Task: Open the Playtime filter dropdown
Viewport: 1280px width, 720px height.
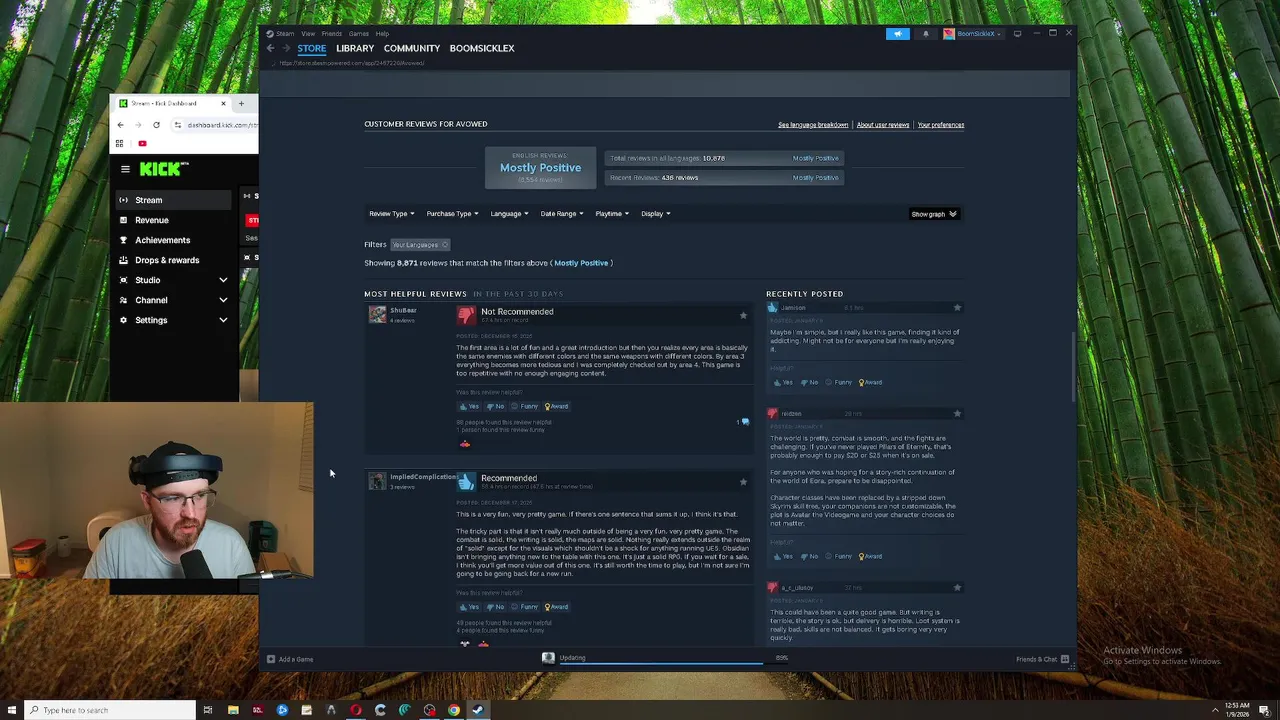Action: point(612,213)
